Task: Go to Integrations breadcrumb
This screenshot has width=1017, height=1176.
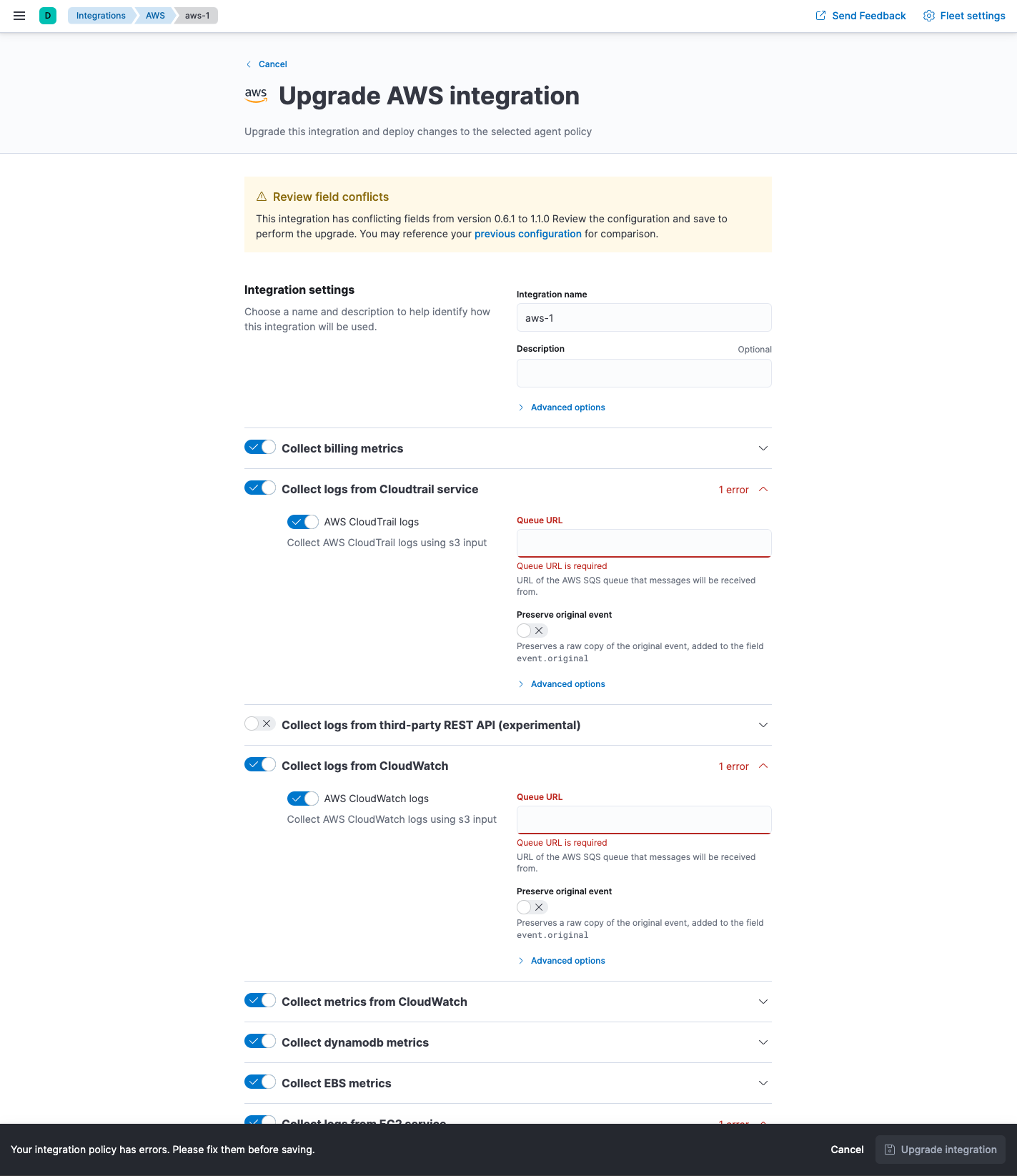Action: tap(101, 16)
